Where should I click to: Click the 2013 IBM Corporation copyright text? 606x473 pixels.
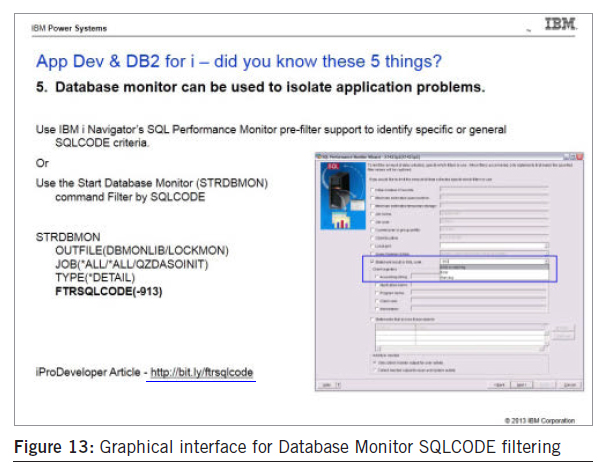tap(540, 420)
